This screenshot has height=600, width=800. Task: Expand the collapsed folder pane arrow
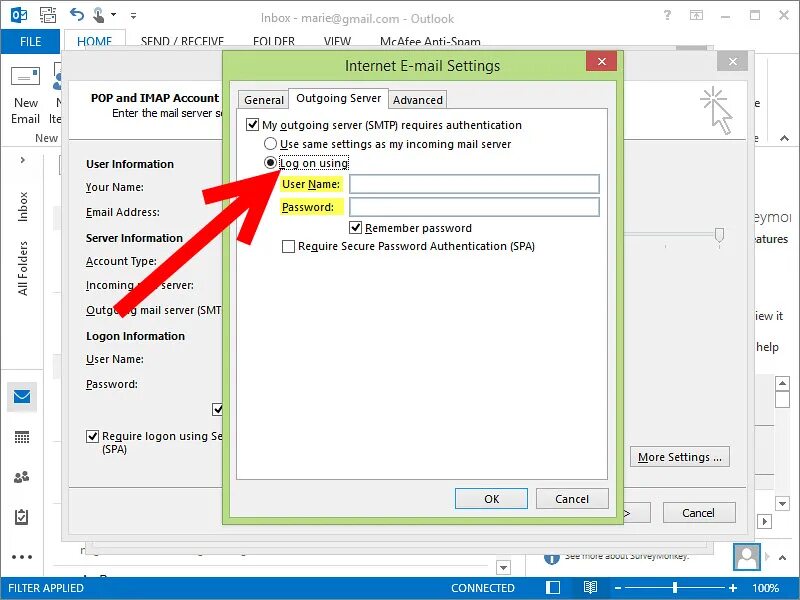(x=22, y=160)
